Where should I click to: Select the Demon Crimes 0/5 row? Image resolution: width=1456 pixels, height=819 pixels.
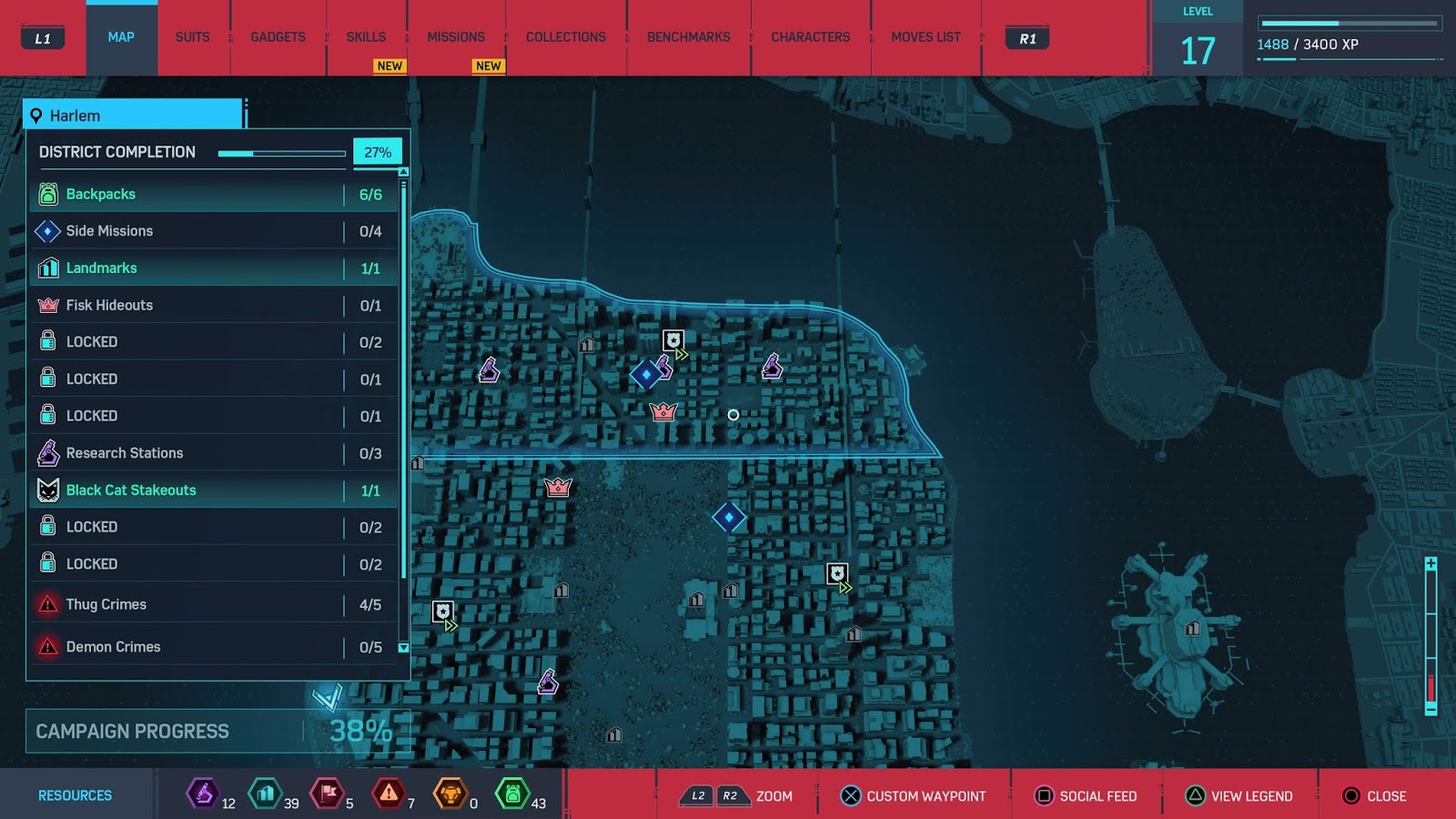(214, 647)
